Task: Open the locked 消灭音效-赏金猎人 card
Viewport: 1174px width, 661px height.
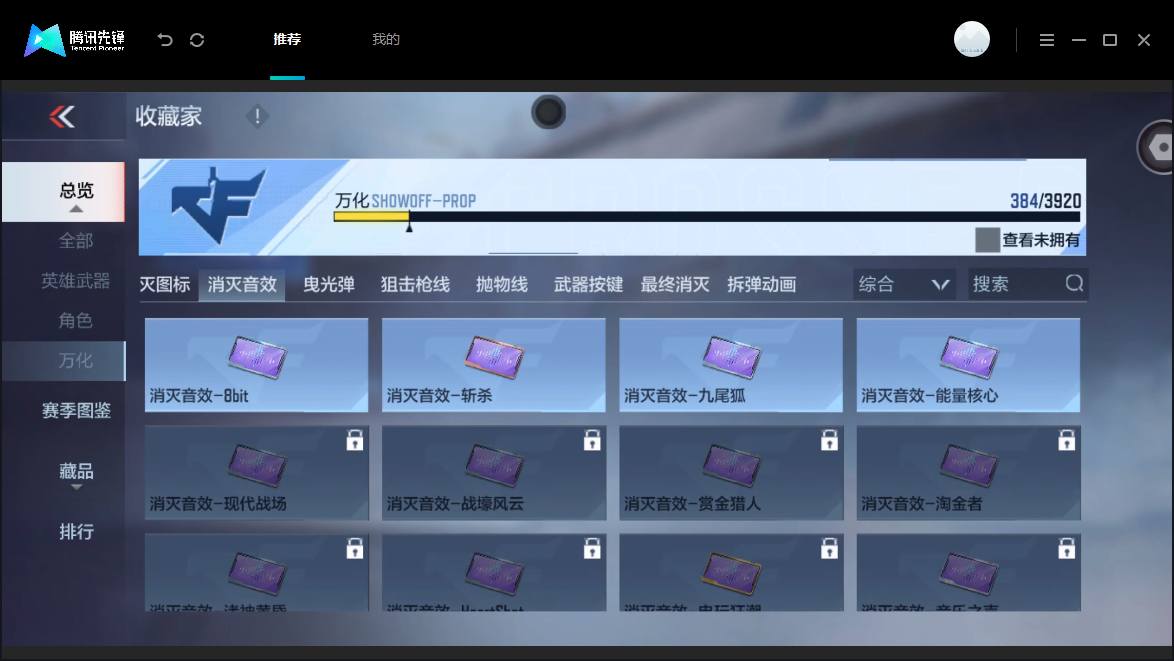Action: (x=732, y=473)
